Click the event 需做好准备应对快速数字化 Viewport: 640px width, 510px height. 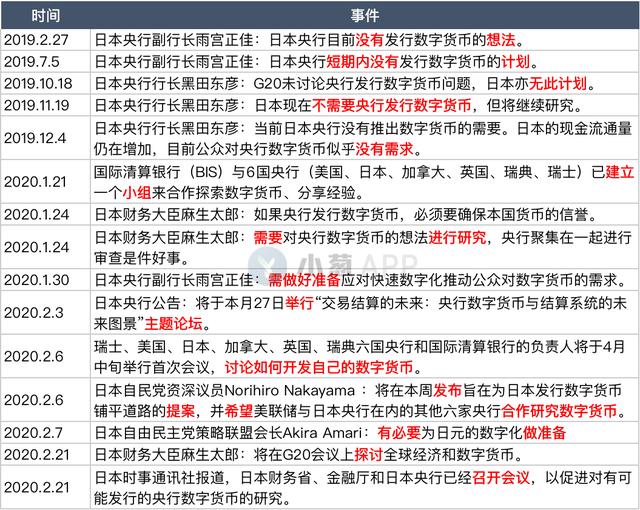(x=365, y=280)
